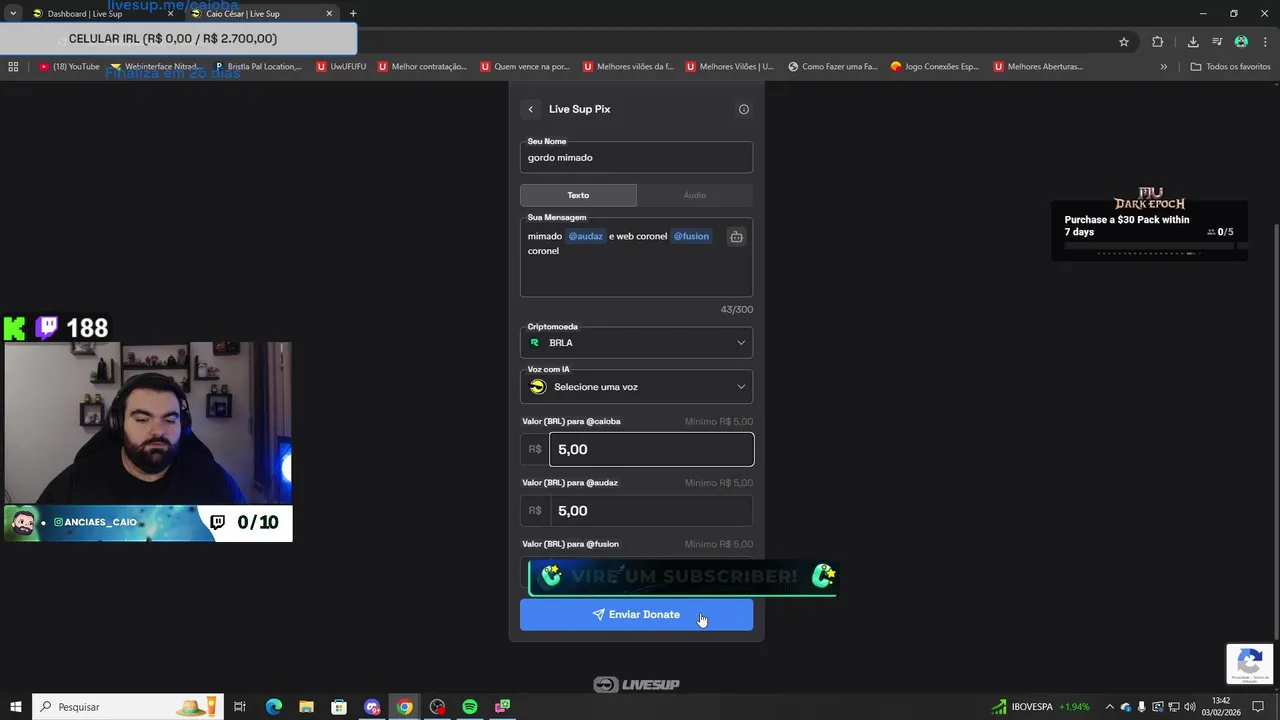Open the IBOVESPA stock widget in taskbar
This screenshot has height=720, width=1280.
[1040, 707]
